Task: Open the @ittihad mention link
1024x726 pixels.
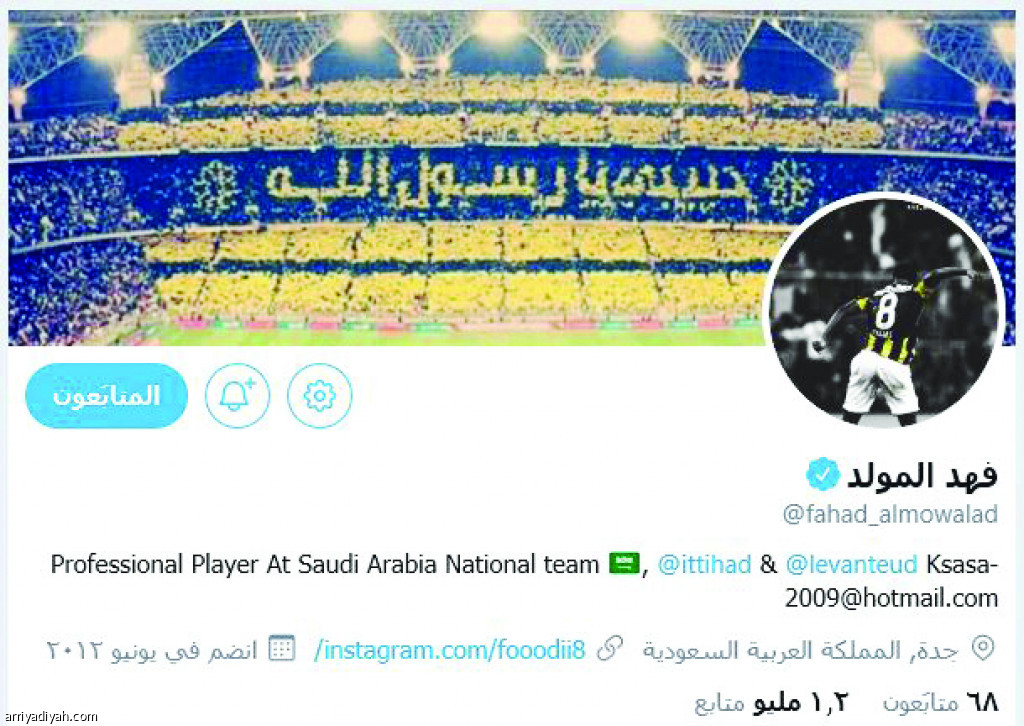Action: (x=704, y=564)
